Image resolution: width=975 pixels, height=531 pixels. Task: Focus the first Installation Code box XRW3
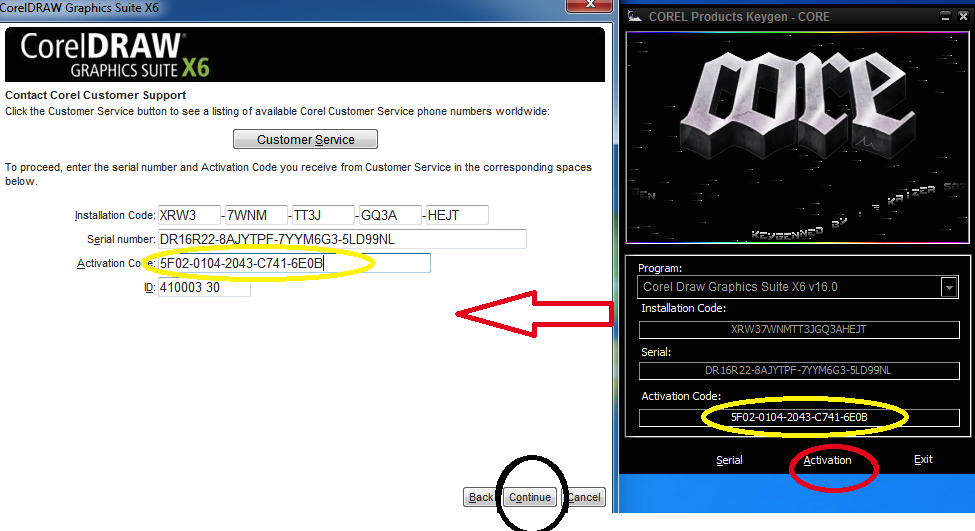(189, 215)
